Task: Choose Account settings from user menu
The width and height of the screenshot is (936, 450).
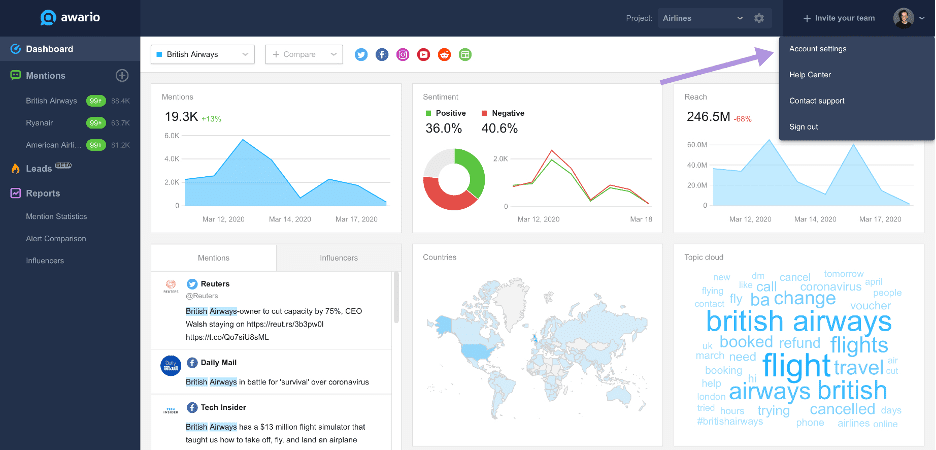Action: (x=817, y=49)
